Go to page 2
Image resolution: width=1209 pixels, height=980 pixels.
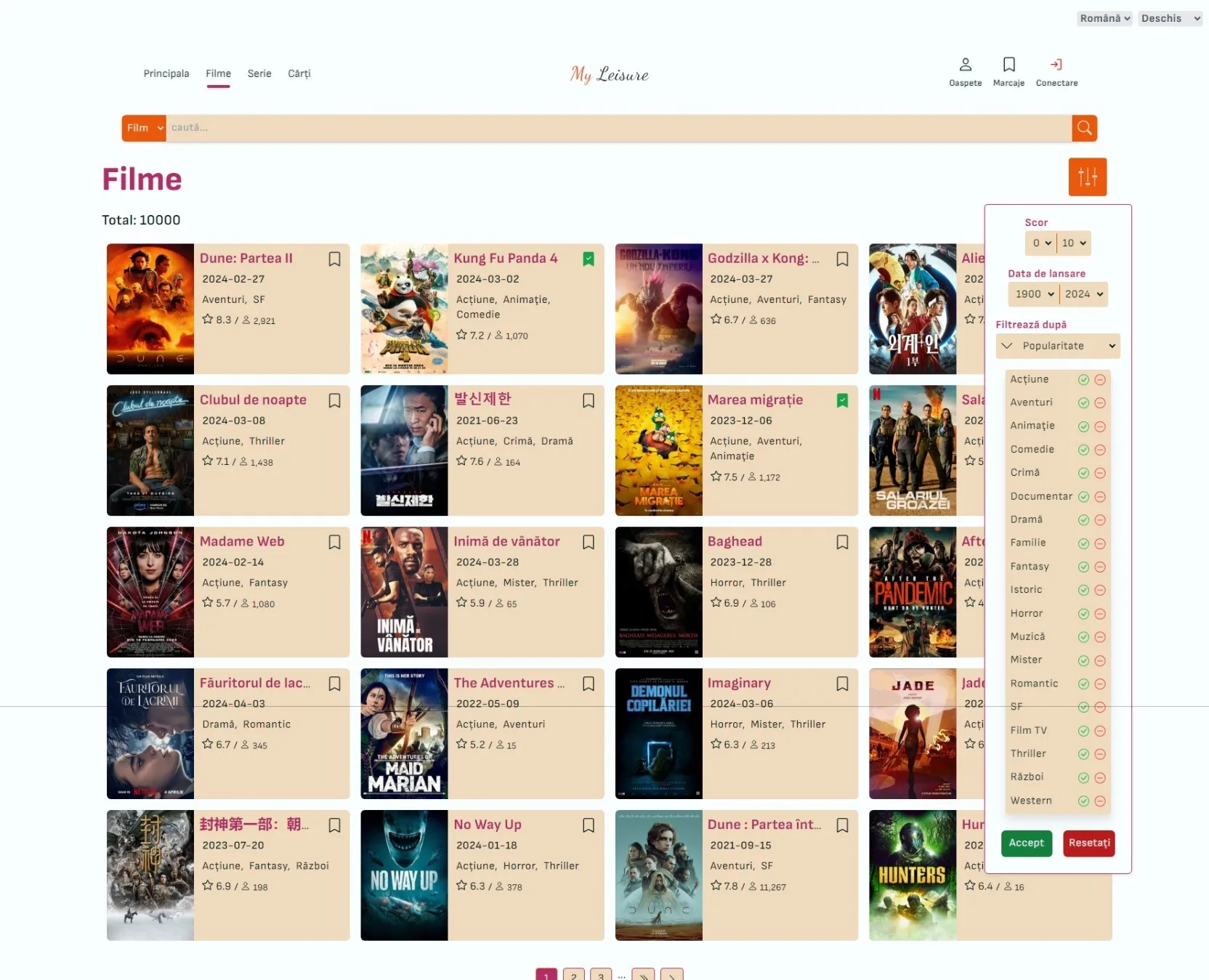tap(574, 975)
